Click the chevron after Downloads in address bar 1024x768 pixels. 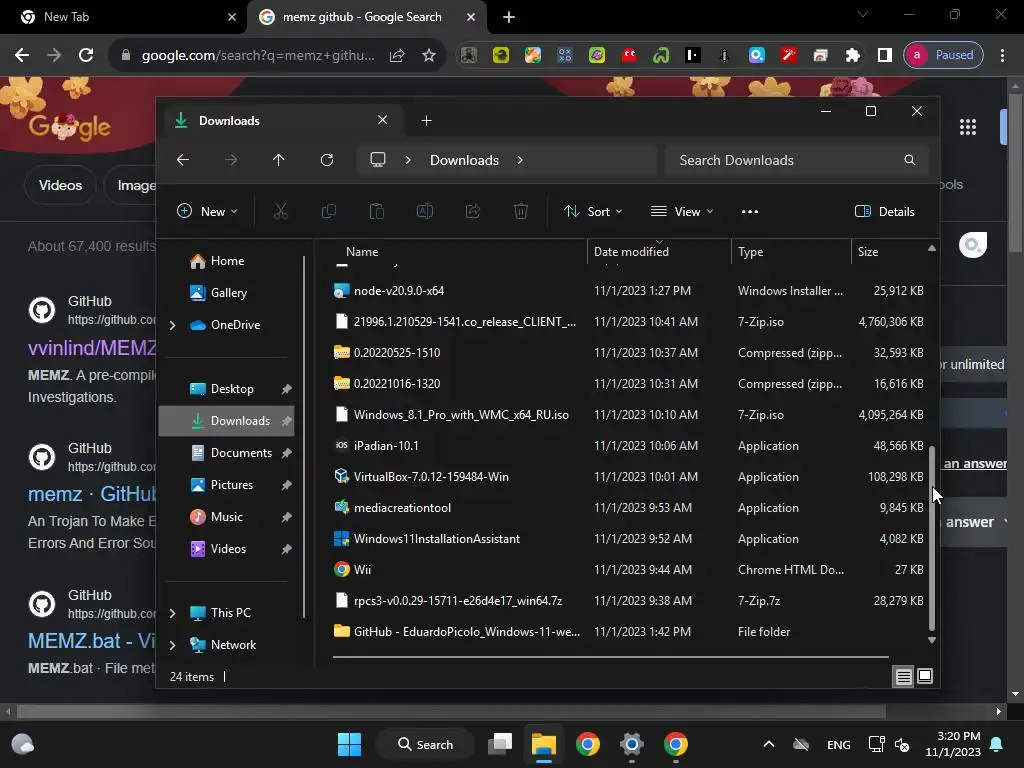(520, 160)
